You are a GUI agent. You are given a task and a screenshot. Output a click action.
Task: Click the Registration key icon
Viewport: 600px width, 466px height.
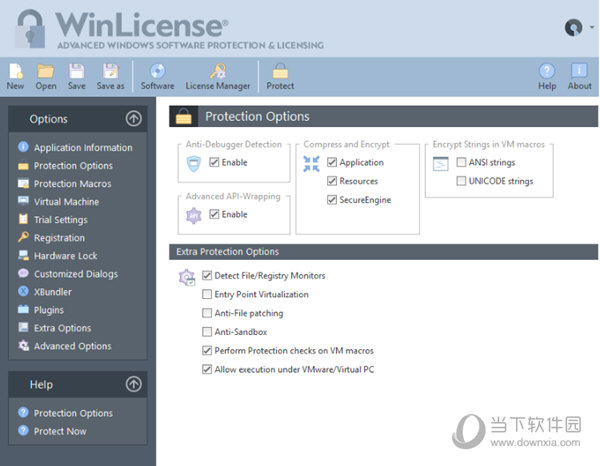pyautogui.click(x=23, y=237)
